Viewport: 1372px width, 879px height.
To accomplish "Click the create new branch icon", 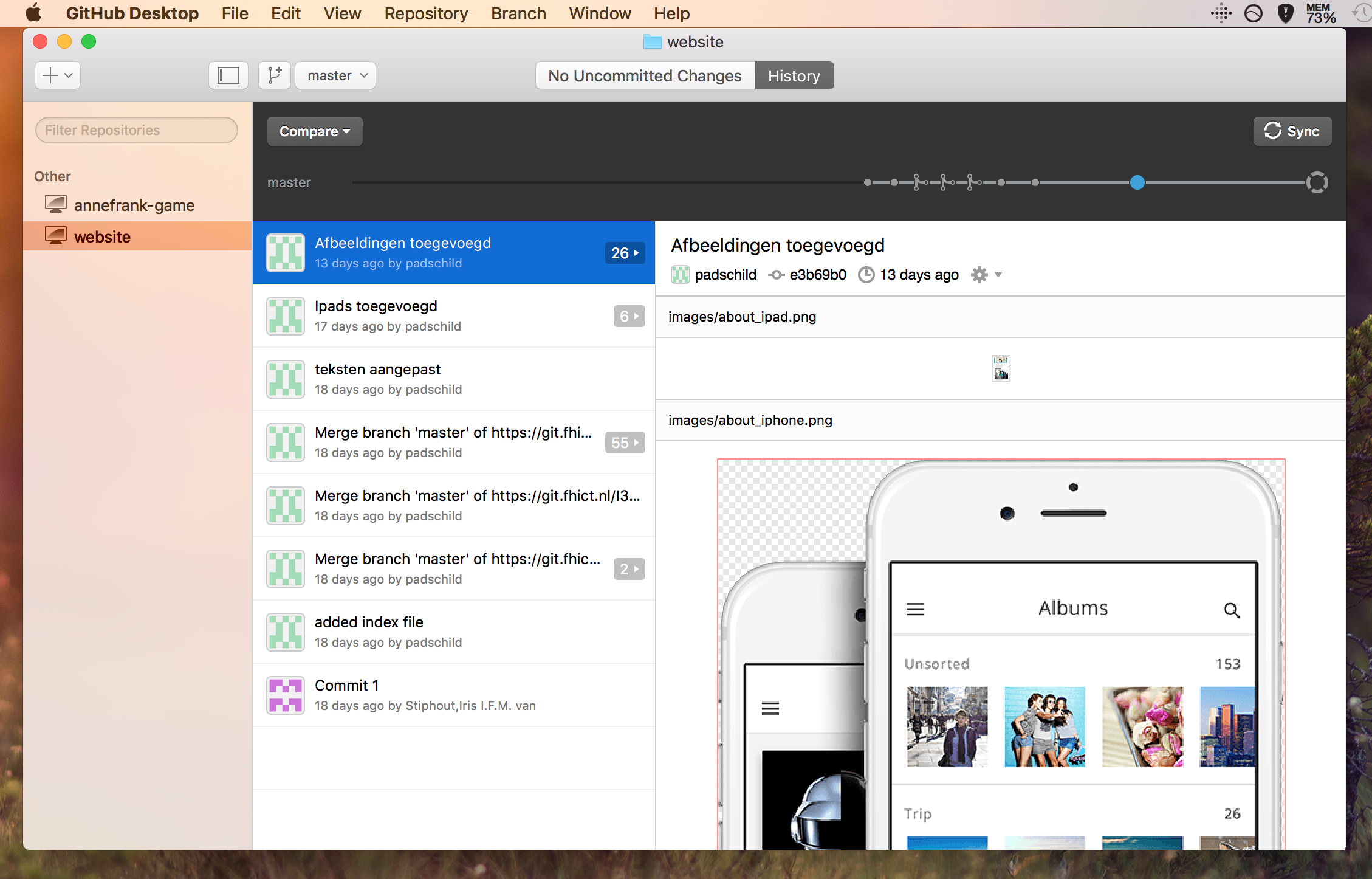I will (275, 75).
